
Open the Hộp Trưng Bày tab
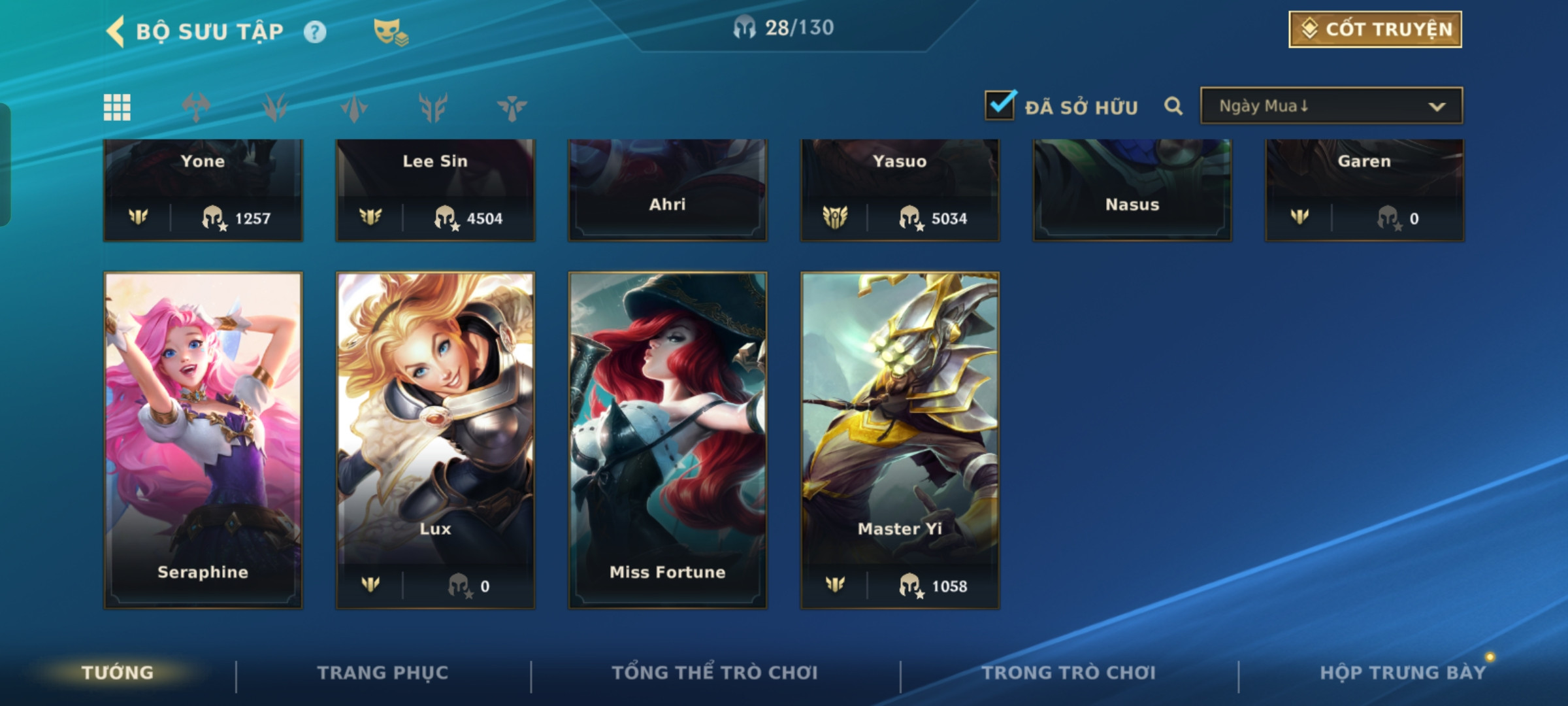(x=1403, y=673)
